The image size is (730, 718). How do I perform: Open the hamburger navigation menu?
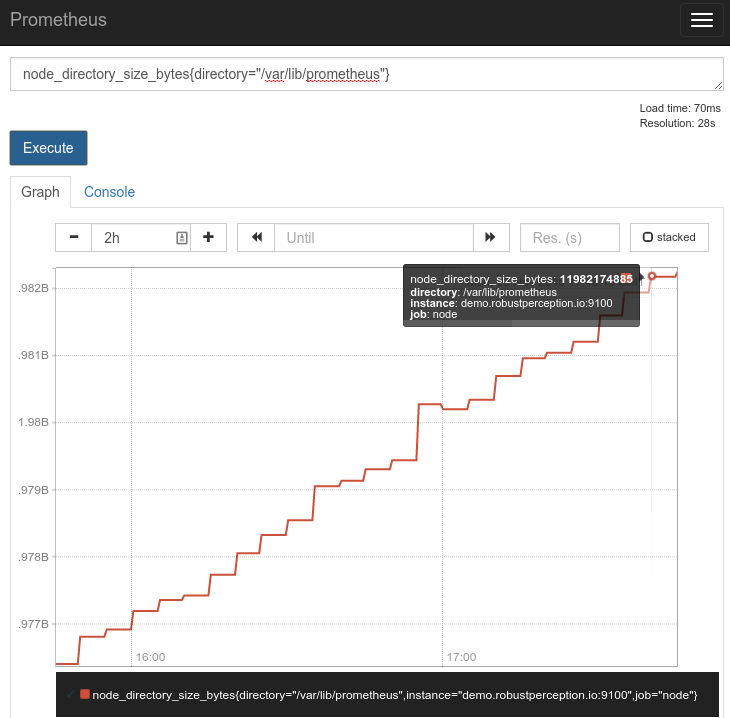click(x=702, y=20)
